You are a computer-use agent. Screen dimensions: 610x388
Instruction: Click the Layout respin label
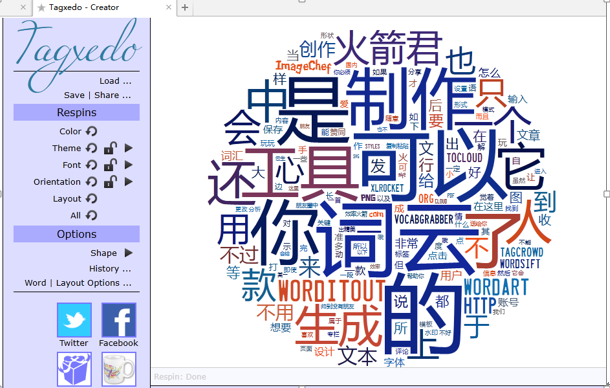(67, 199)
